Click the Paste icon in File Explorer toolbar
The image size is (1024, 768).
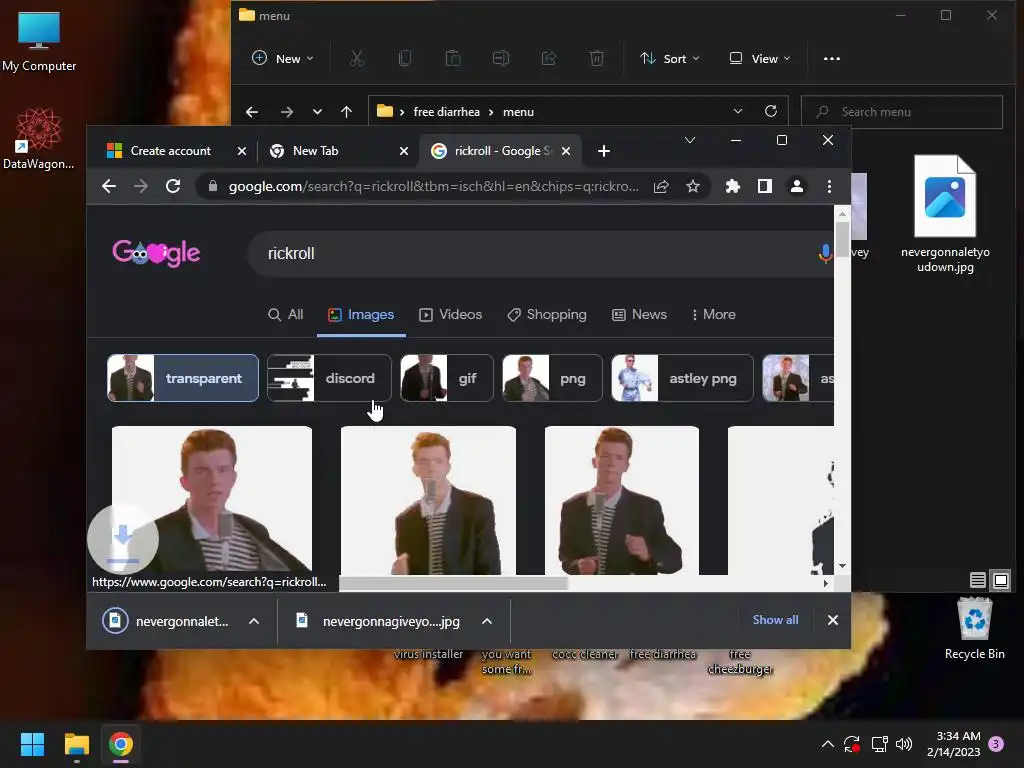point(453,59)
